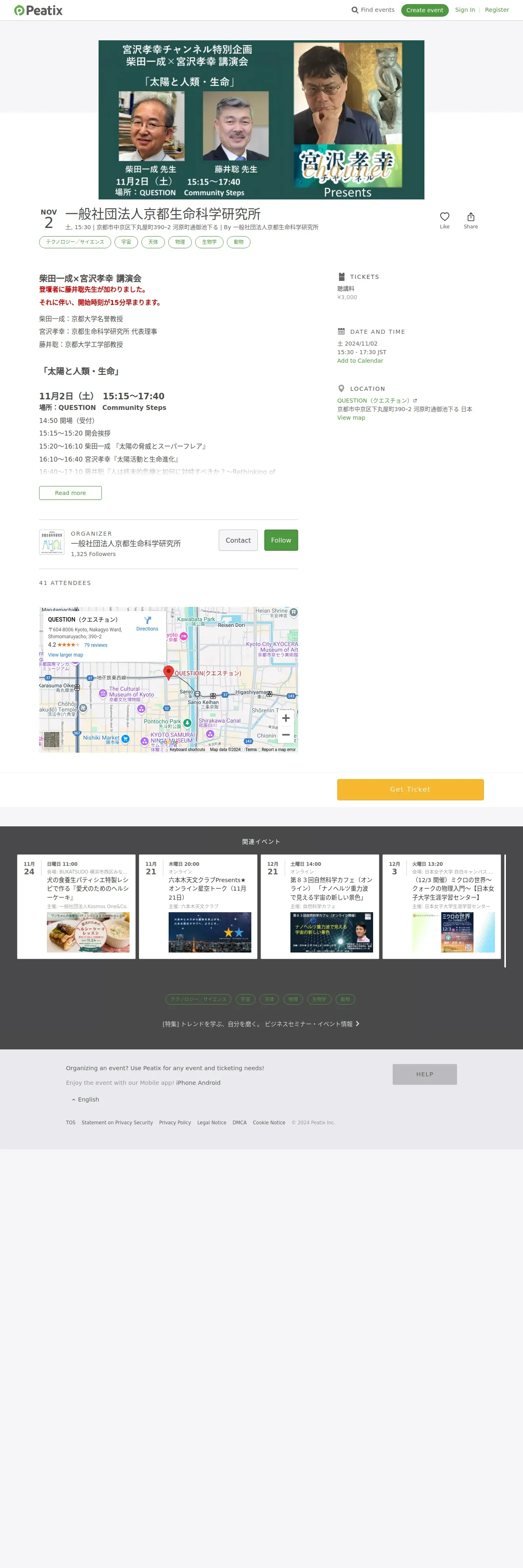Open the 79 reviews link
523x1568 pixels.
(96, 645)
